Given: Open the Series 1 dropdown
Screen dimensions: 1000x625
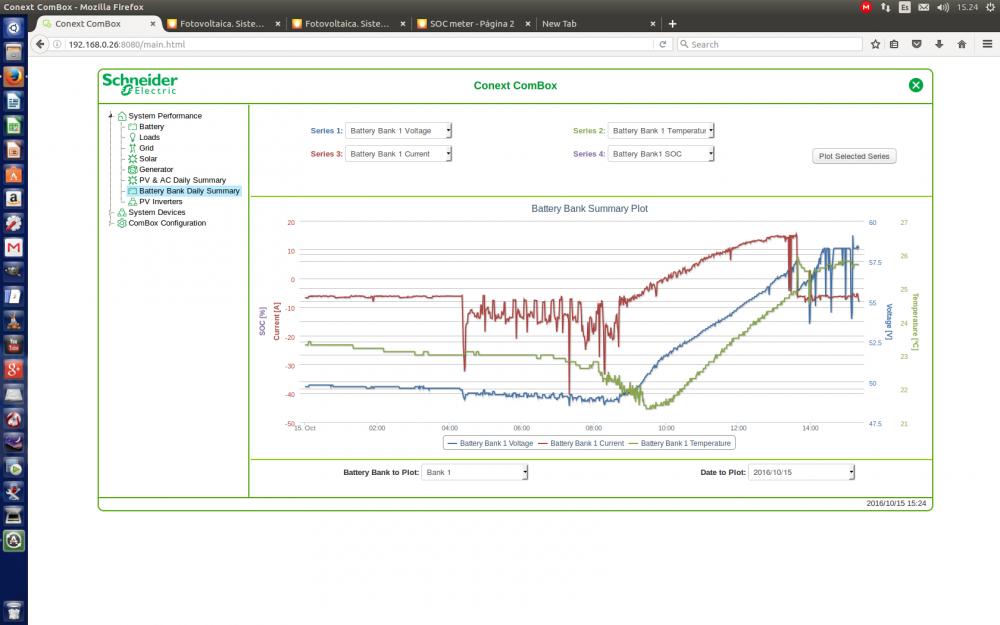Looking at the screenshot, I should pyautogui.click(x=399, y=131).
